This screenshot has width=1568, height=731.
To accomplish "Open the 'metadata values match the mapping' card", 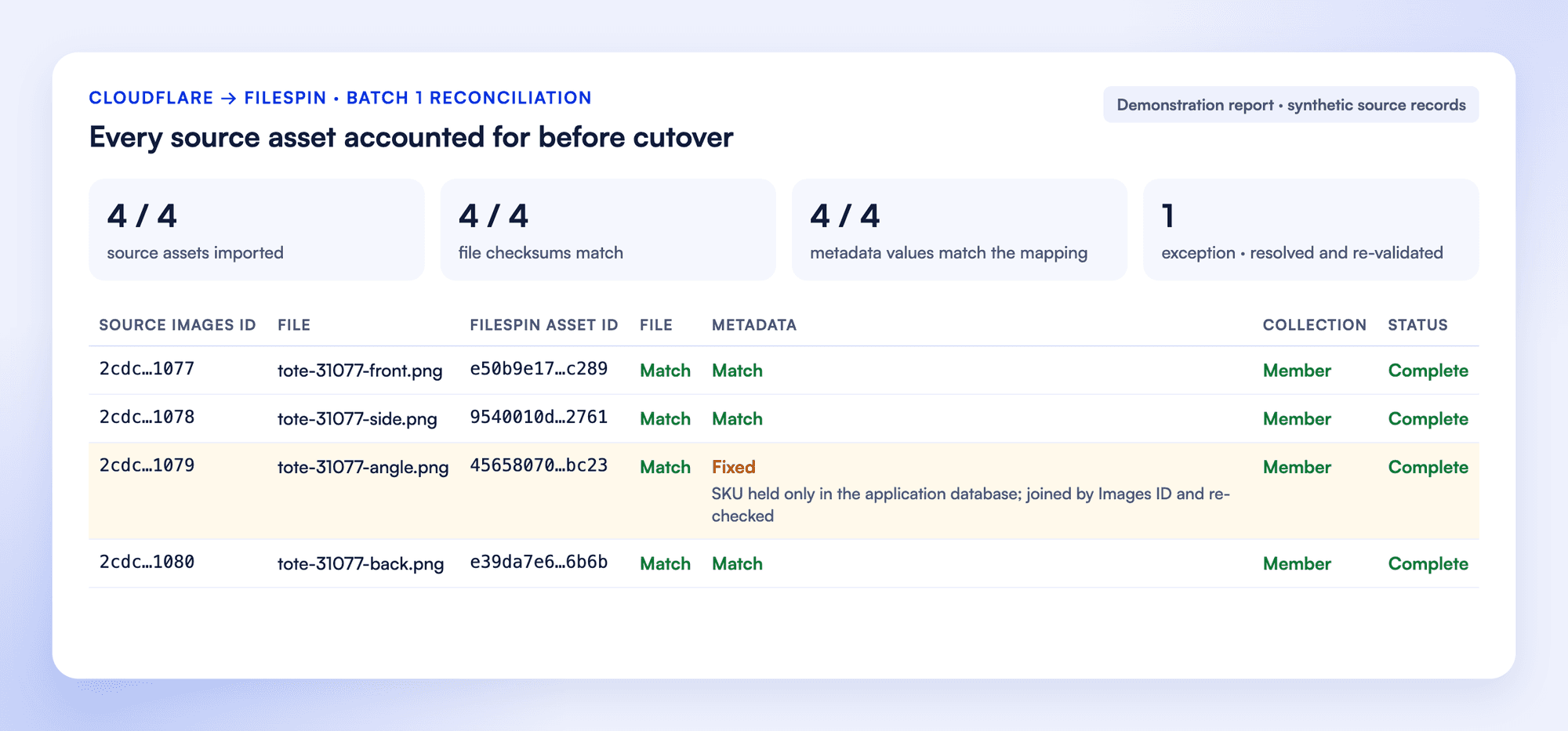I will 959,230.
